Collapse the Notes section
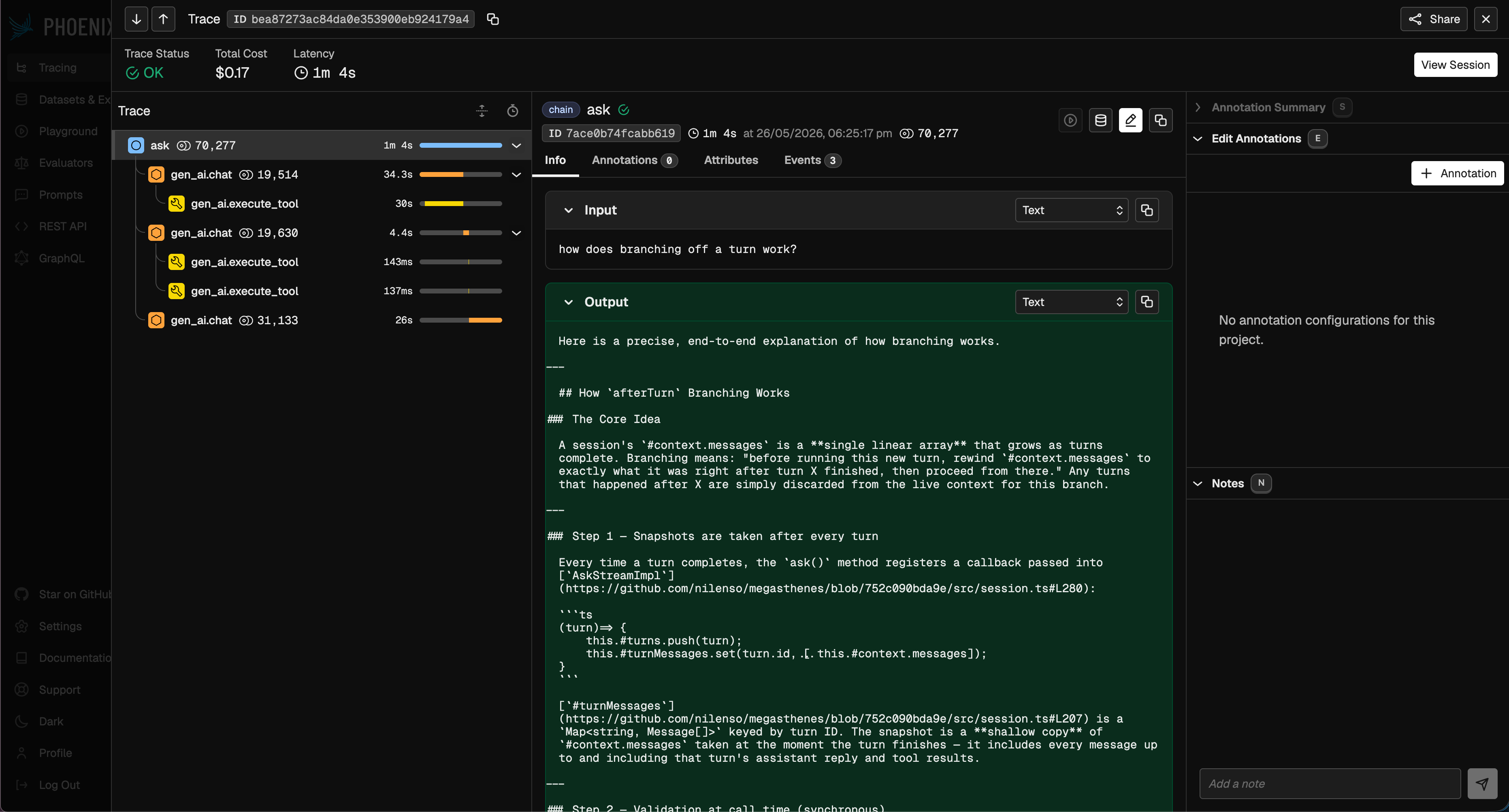The height and width of the screenshot is (812, 1509). 1198,484
